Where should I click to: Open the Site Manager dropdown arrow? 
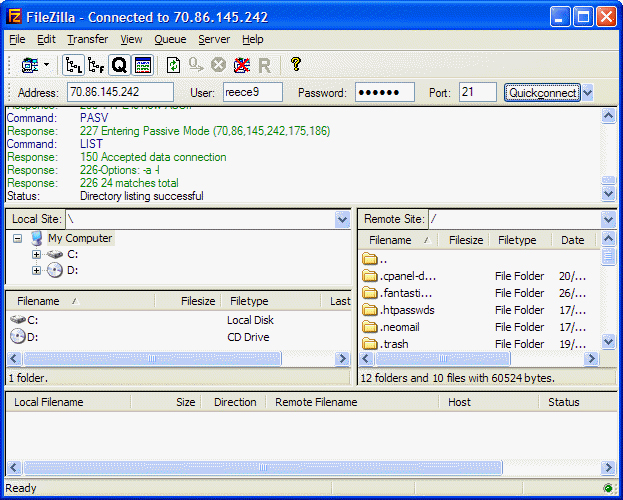46,64
